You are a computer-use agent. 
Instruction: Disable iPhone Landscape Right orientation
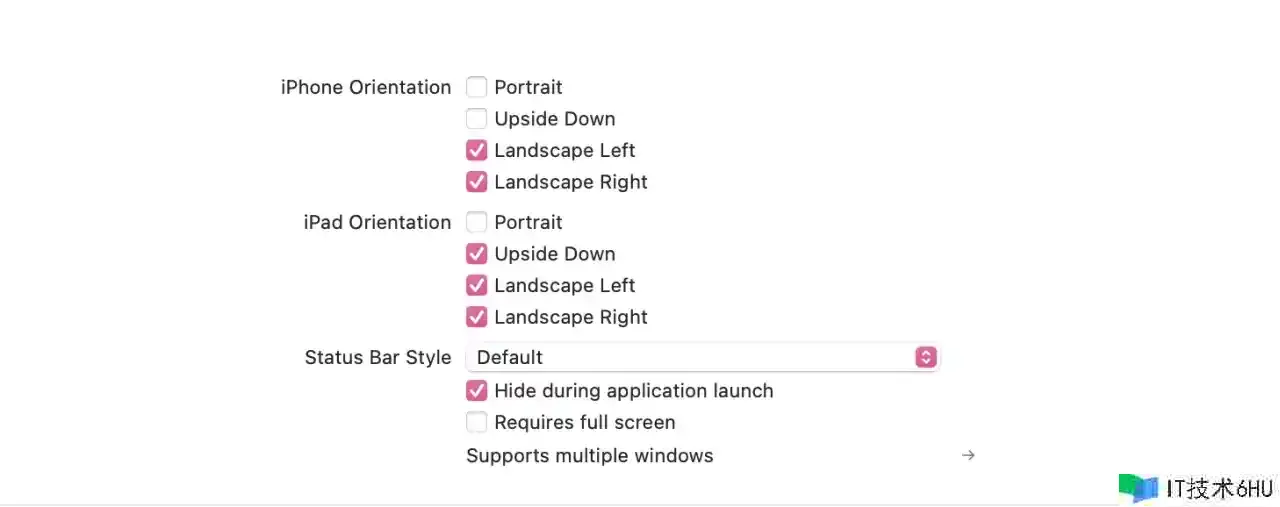(477, 182)
